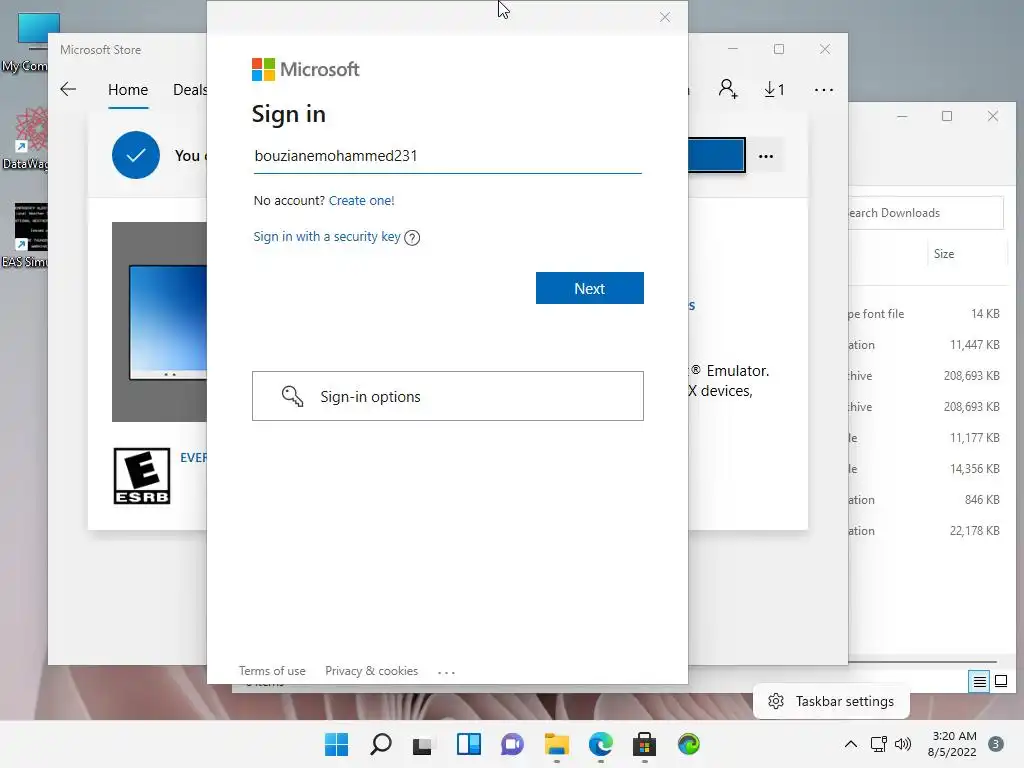Select DataWag desktop shortcut
Viewport: 1024px width, 768px height.
[26, 139]
